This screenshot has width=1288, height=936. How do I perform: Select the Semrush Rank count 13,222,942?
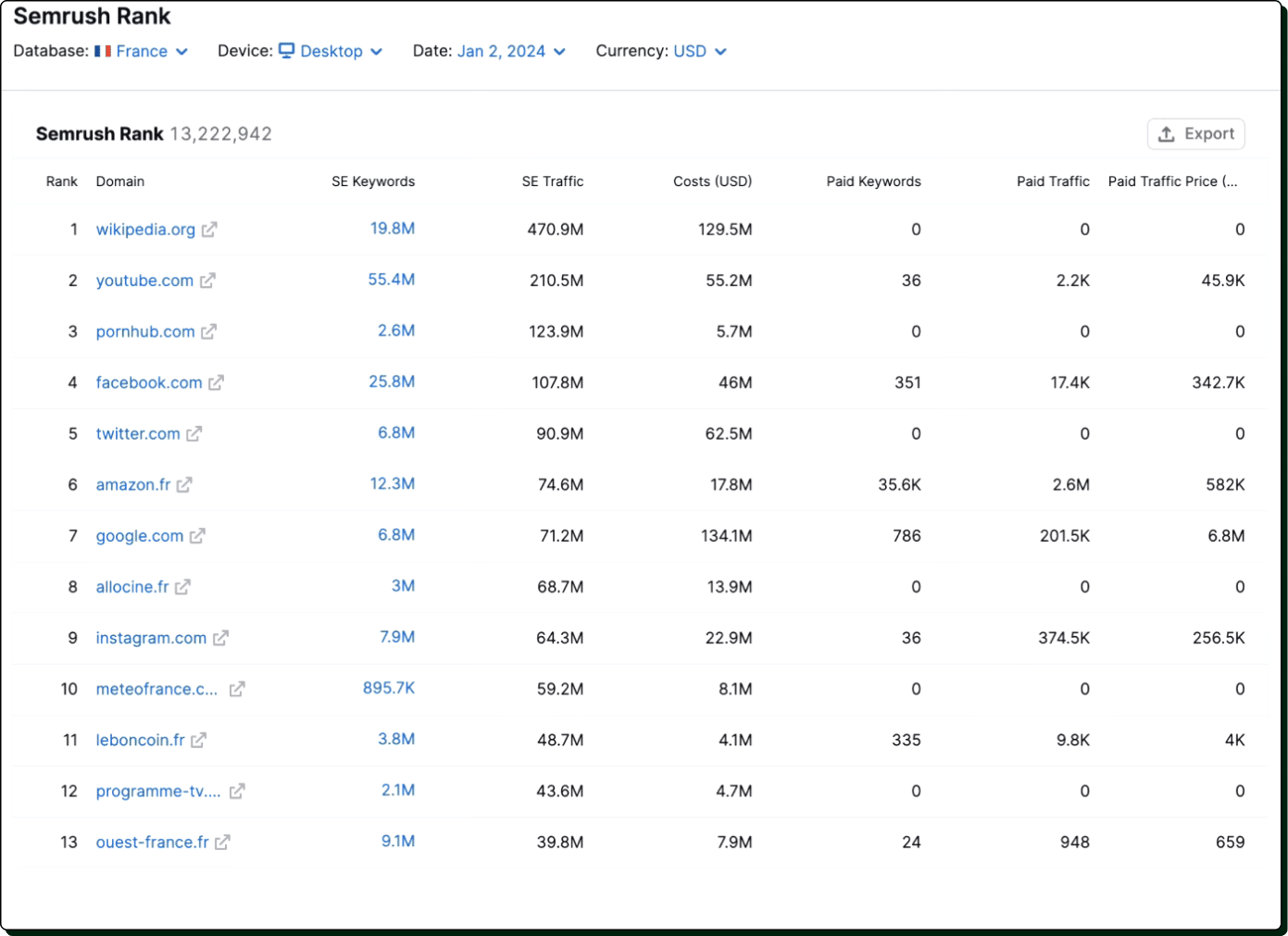(x=220, y=133)
